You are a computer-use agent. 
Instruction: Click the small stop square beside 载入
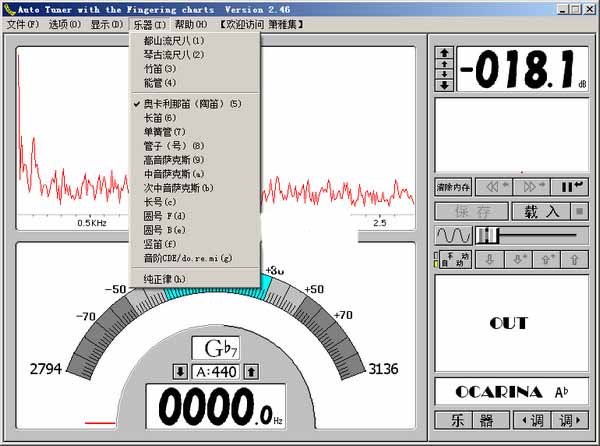pos(577,211)
